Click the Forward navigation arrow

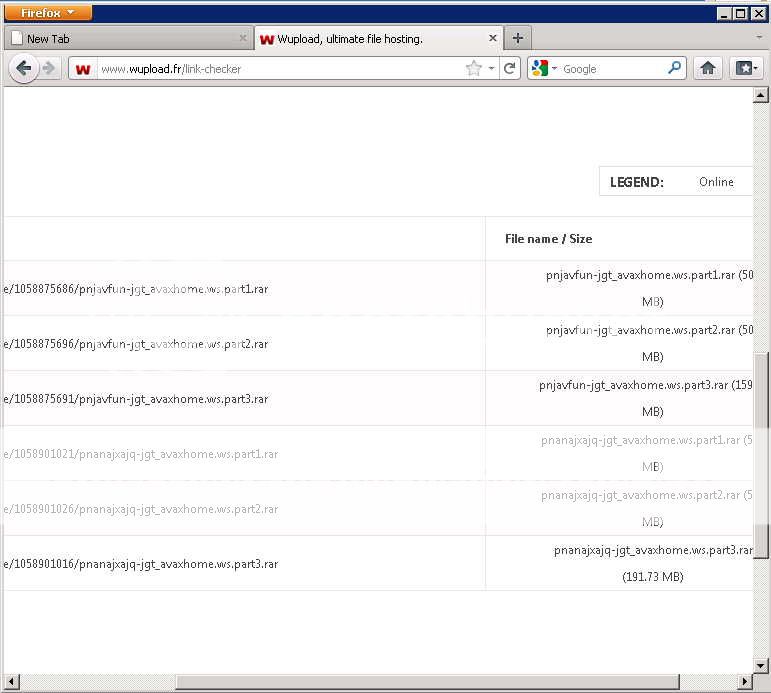pyautogui.click(x=48, y=68)
